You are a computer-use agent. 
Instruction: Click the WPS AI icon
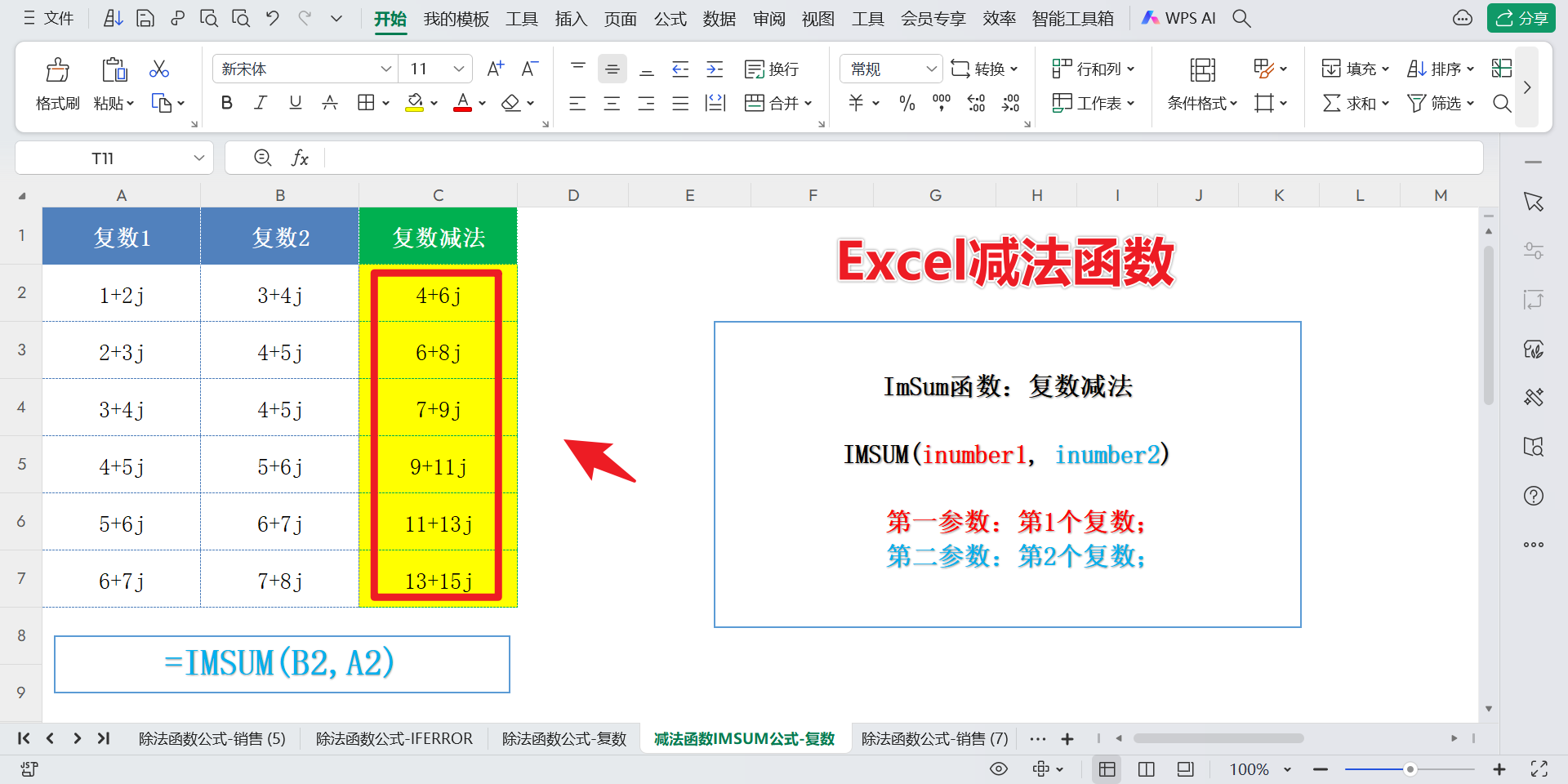click(x=1178, y=18)
